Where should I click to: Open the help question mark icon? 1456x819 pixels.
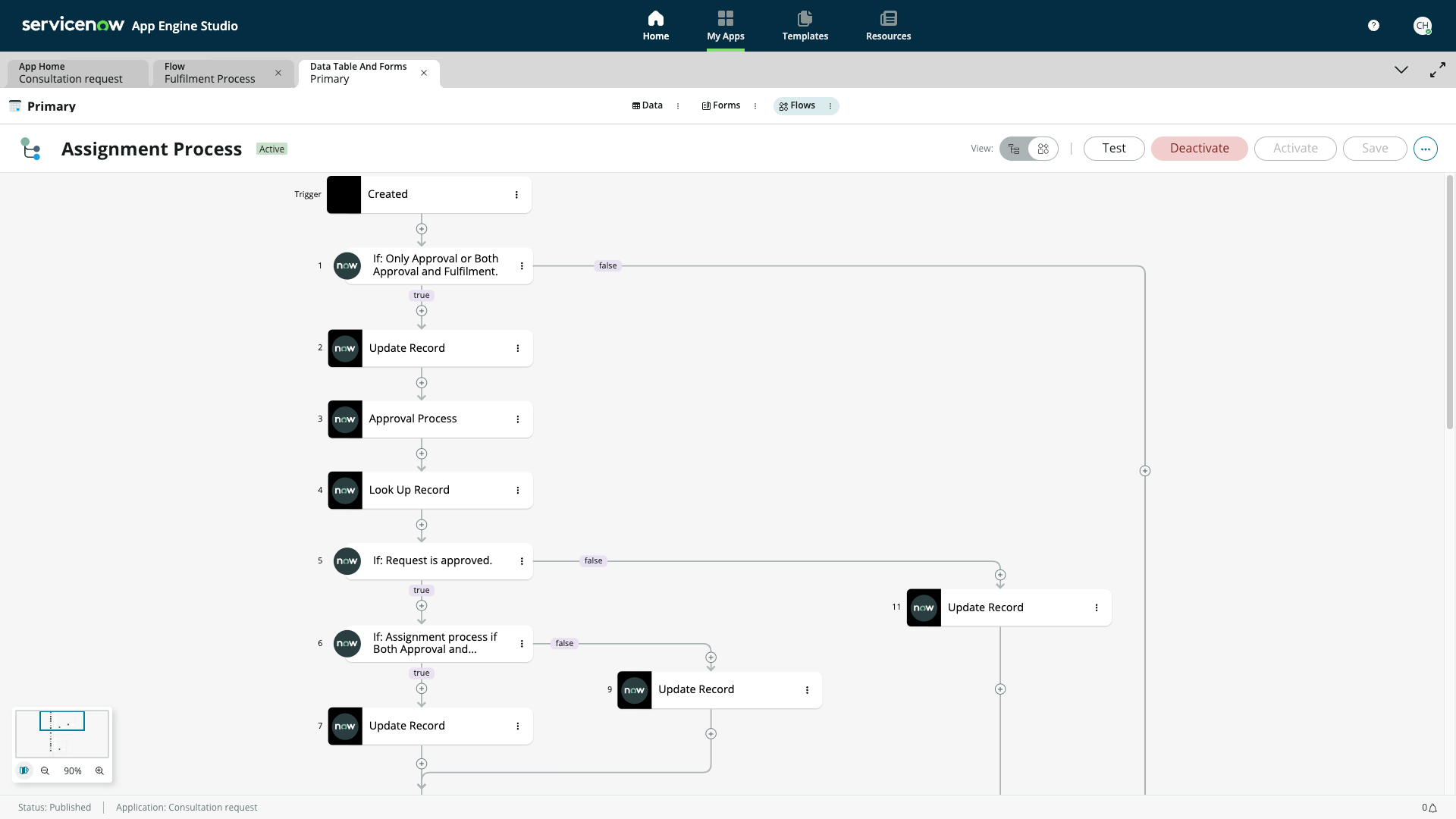pyautogui.click(x=1373, y=26)
